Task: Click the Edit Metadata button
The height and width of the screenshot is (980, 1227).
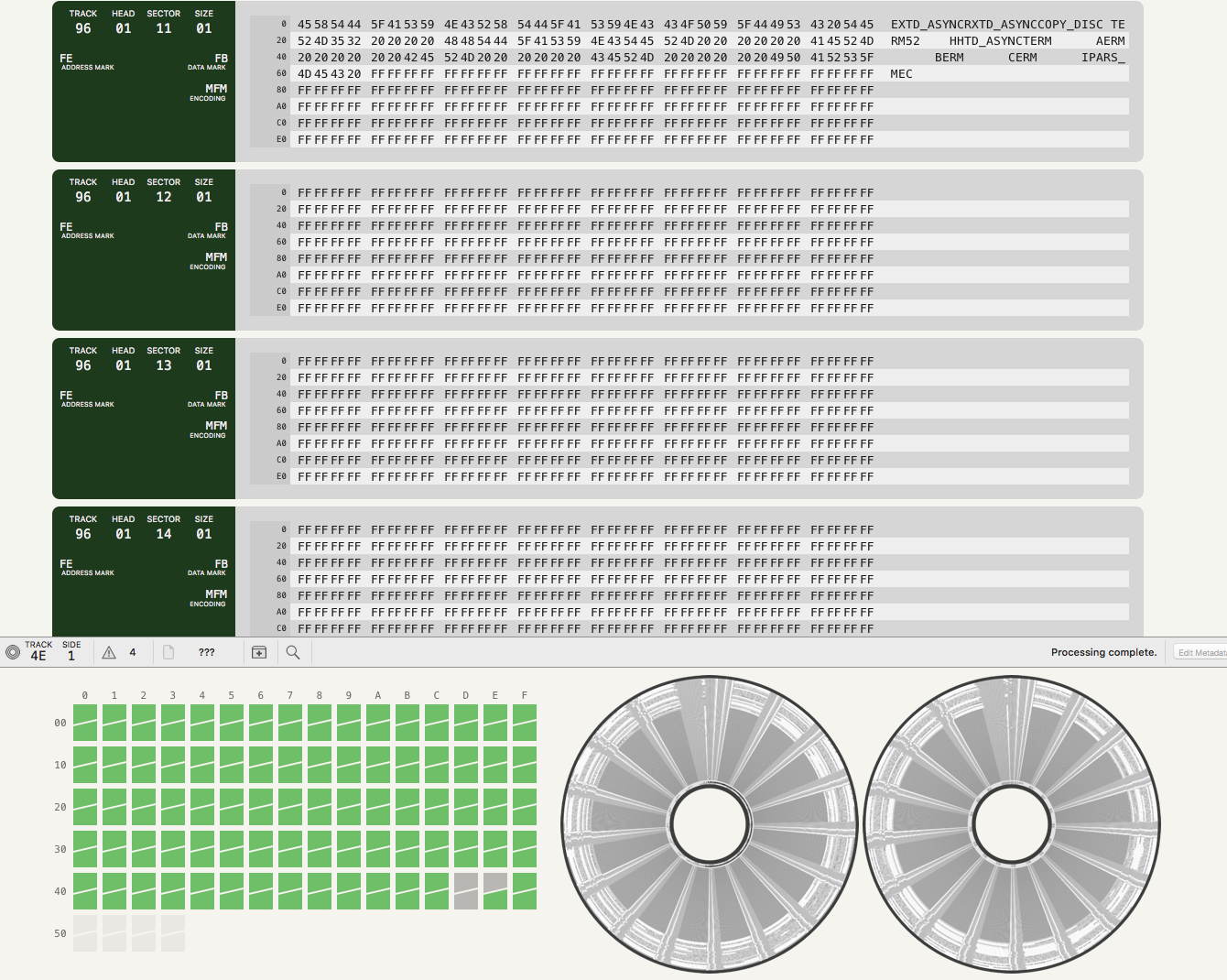Action: pos(1200,652)
